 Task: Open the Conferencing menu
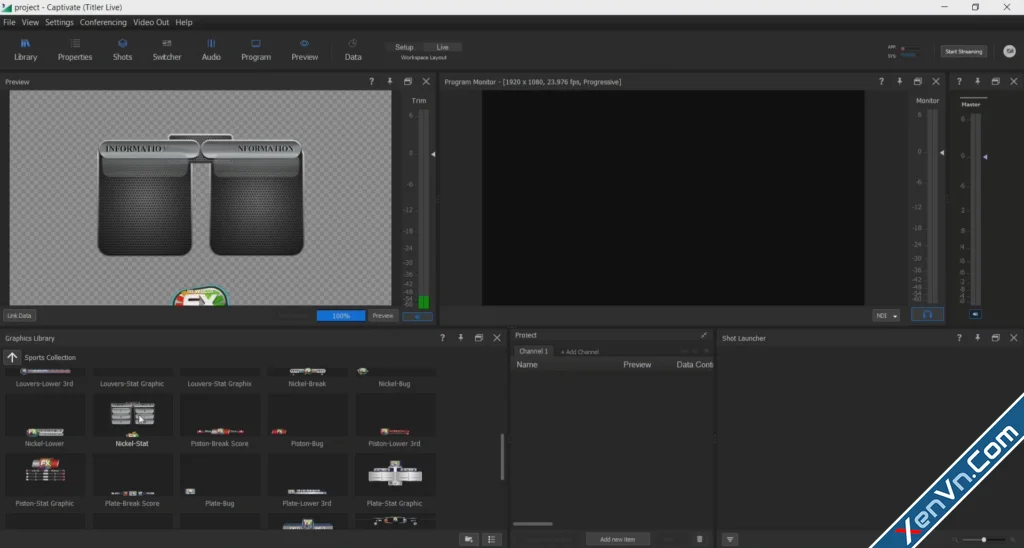coord(103,22)
